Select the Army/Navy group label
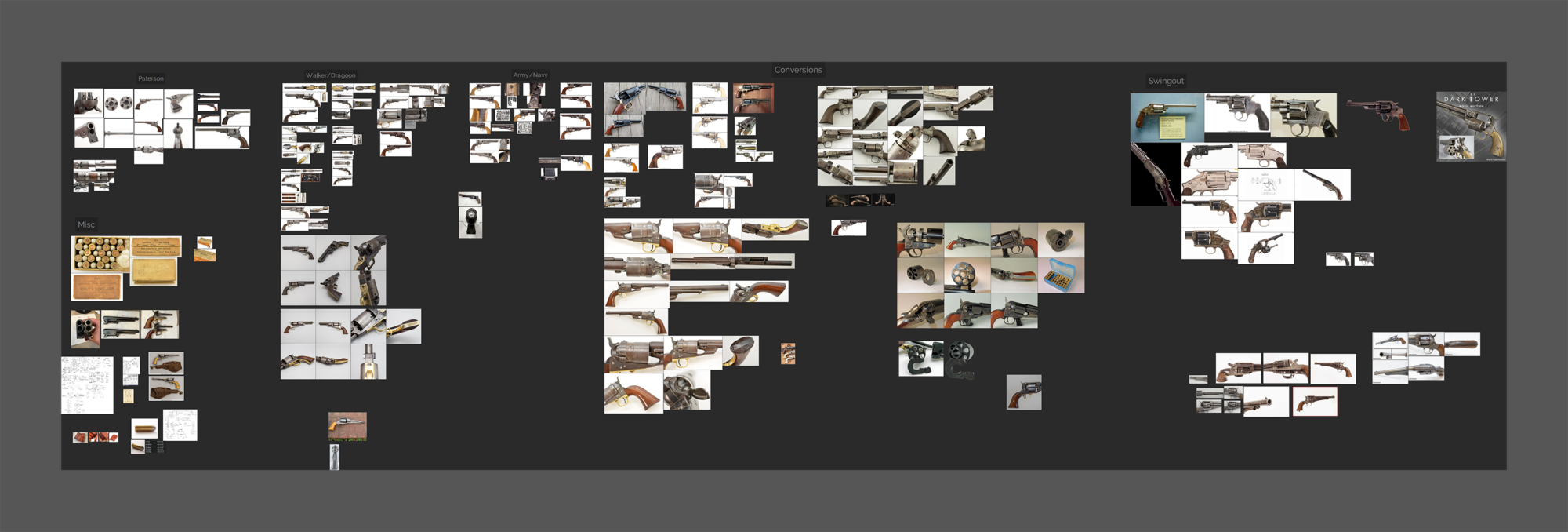 point(530,75)
